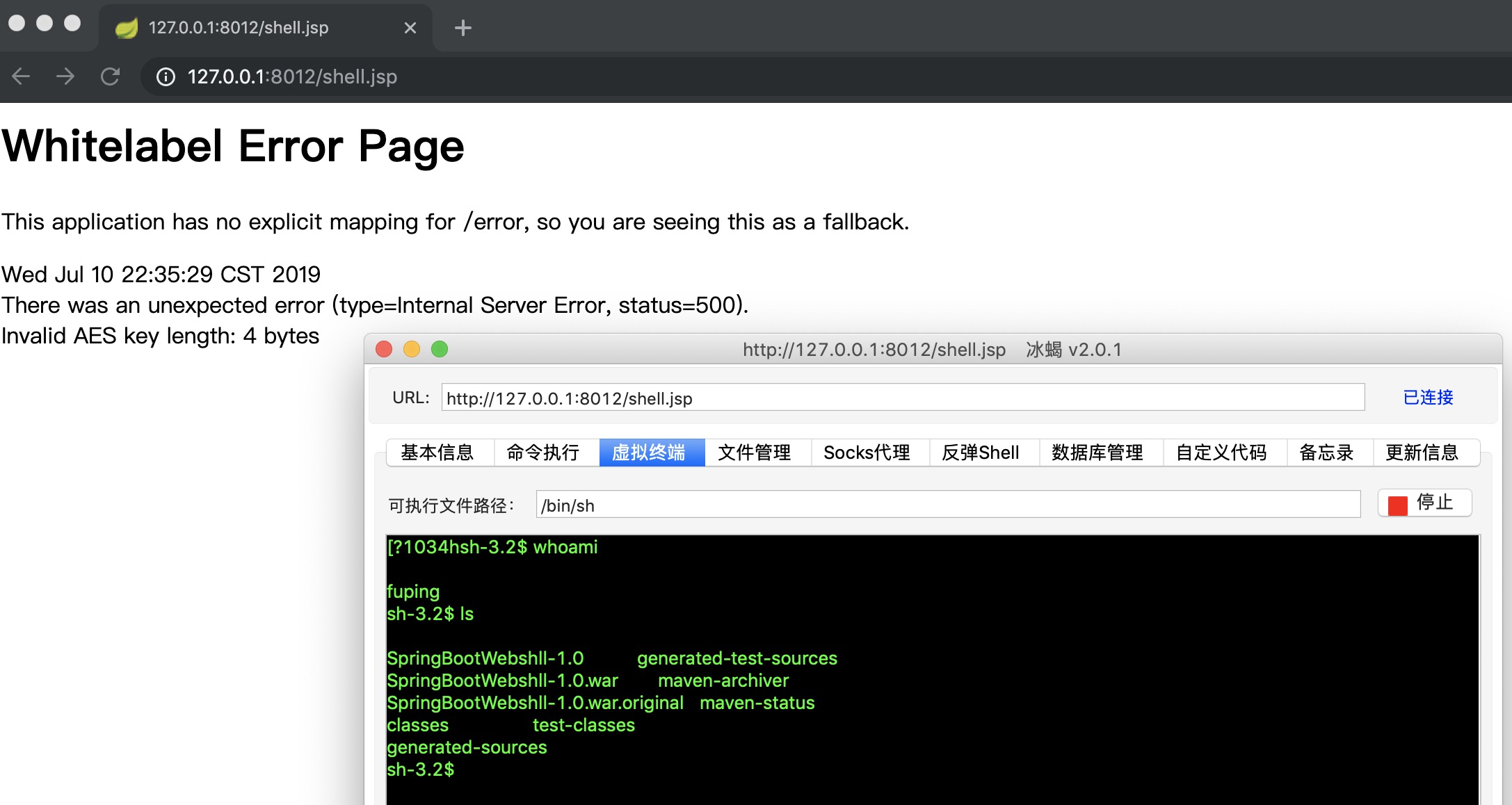Select the 文件管理 tab
Viewport: 1512px width, 805px height.
click(755, 453)
